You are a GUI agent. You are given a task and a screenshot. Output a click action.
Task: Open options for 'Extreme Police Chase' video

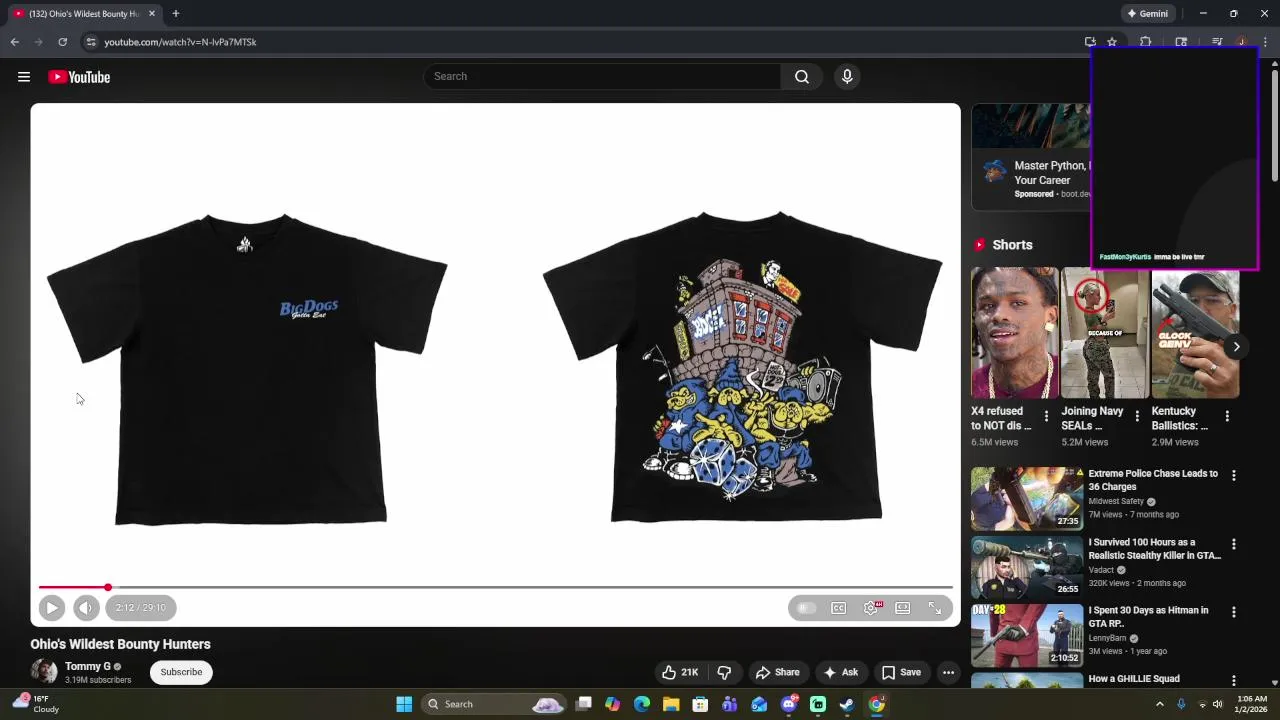pyautogui.click(x=1234, y=476)
